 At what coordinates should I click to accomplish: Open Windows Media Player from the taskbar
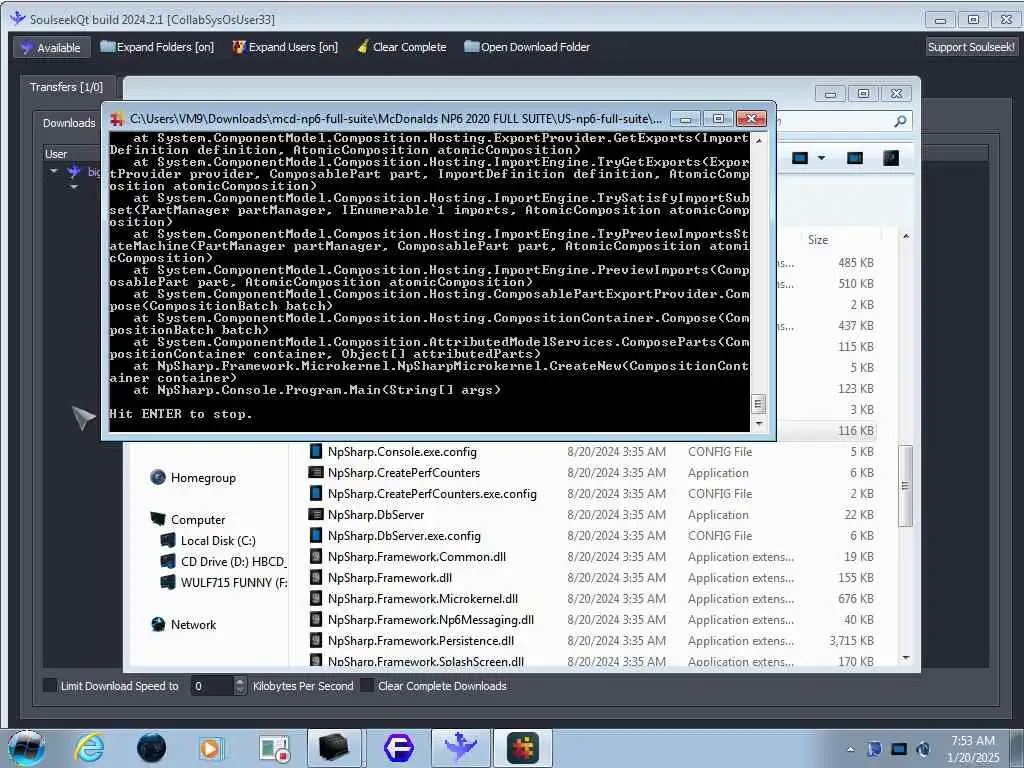(210, 748)
